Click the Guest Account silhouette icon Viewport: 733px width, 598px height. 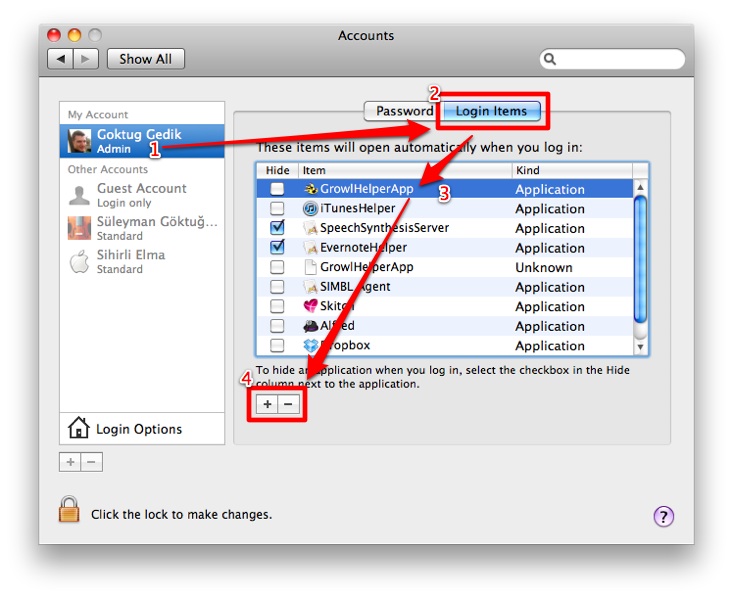79,195
